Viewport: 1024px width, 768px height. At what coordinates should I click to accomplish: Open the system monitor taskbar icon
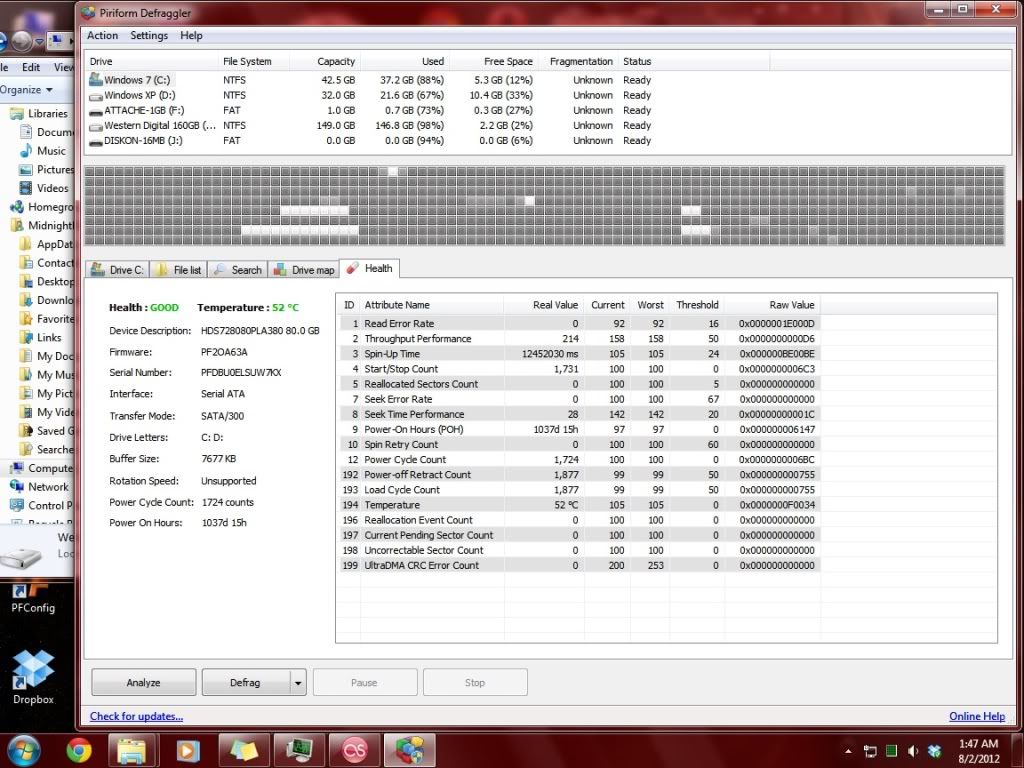point(298,750)
